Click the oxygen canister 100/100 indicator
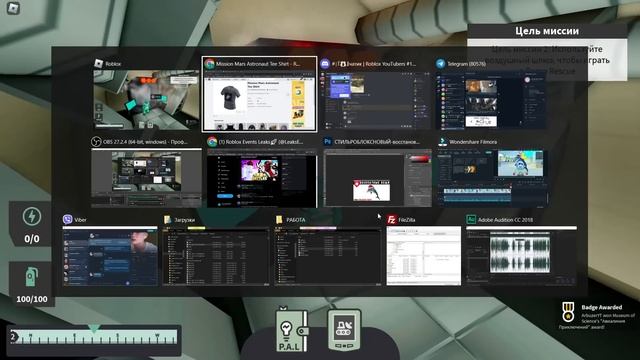 click(x=31, y=284)
